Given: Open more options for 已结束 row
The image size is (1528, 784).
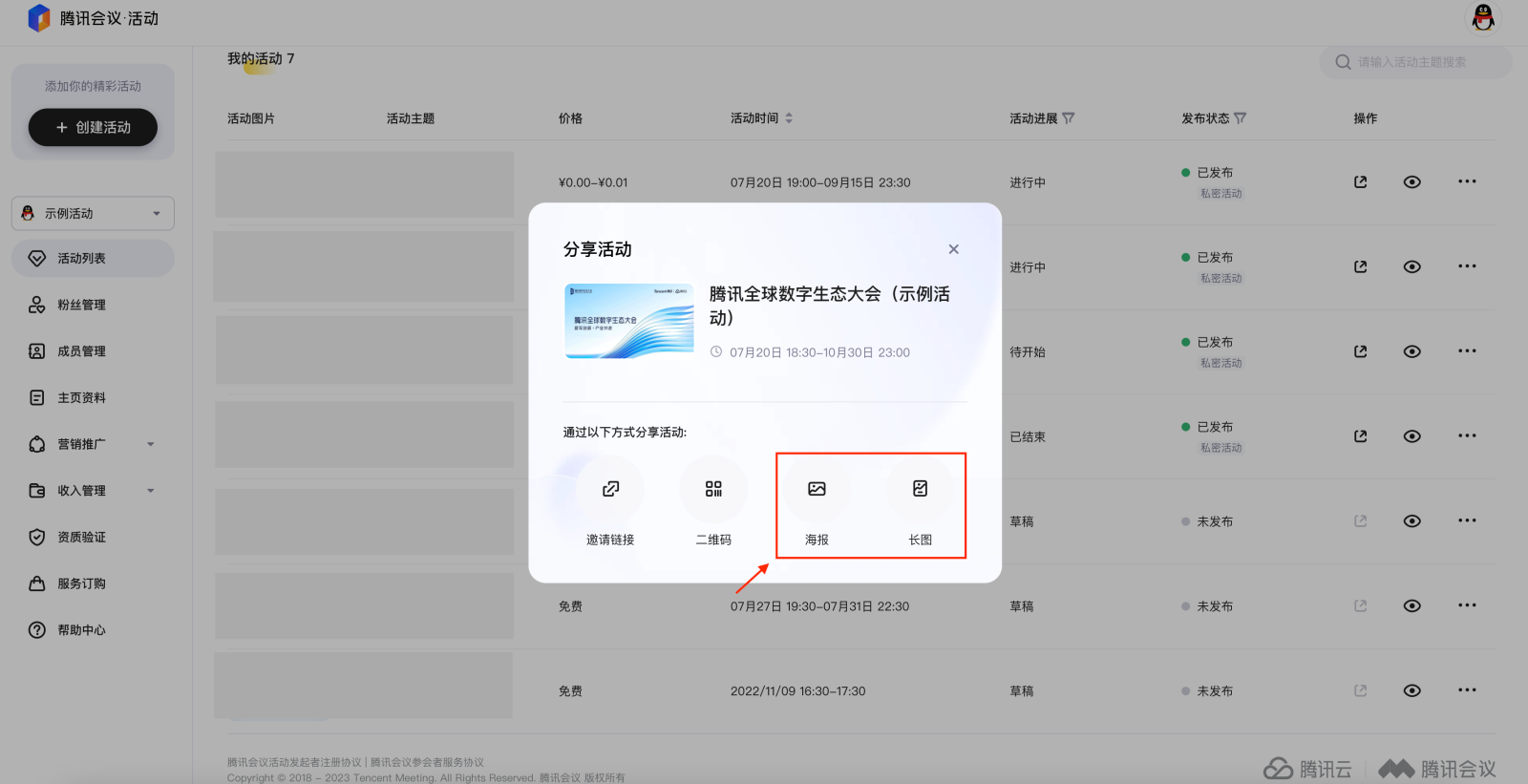Looking at the screenshot, I should [1467, 436].
